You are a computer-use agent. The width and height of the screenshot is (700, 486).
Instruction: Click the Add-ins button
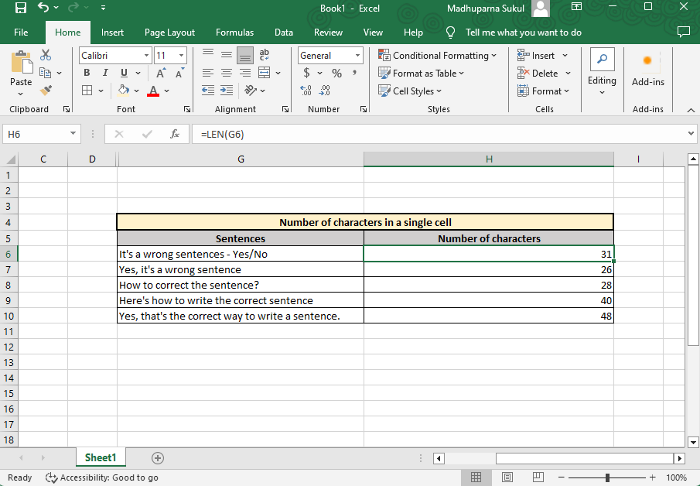pos(648,68)
